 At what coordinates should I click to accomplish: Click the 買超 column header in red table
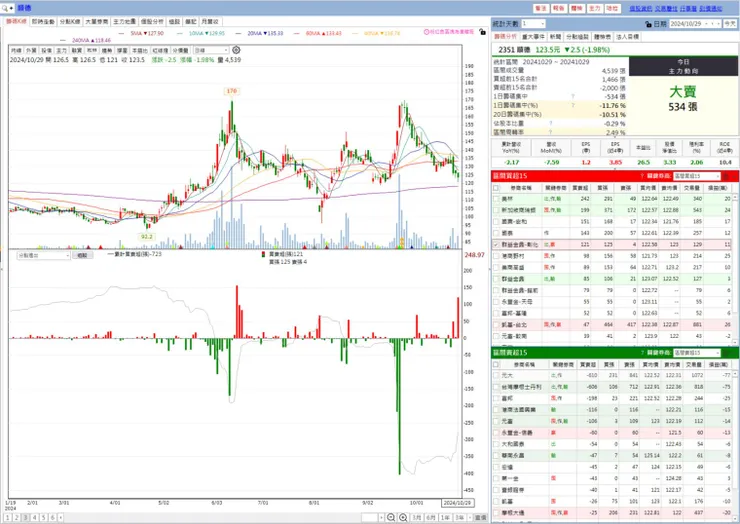(x=580, y=188)
